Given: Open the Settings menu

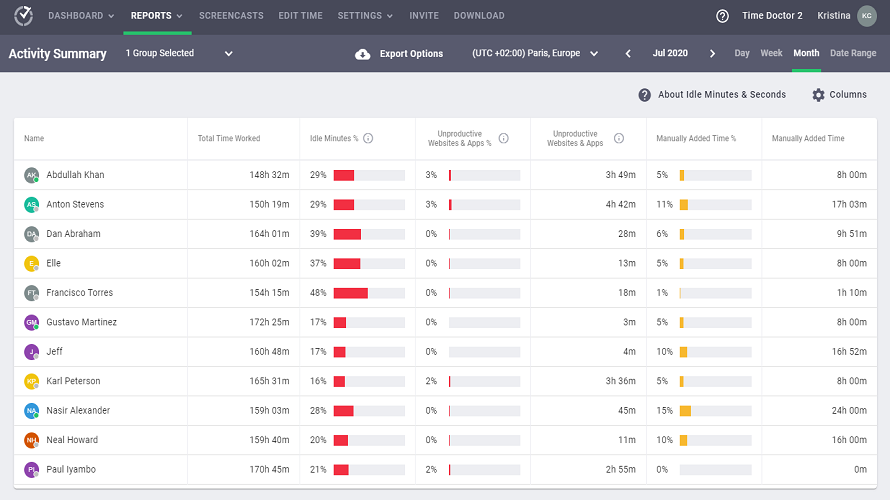Looking at the screenshot, I should (364, 16).
